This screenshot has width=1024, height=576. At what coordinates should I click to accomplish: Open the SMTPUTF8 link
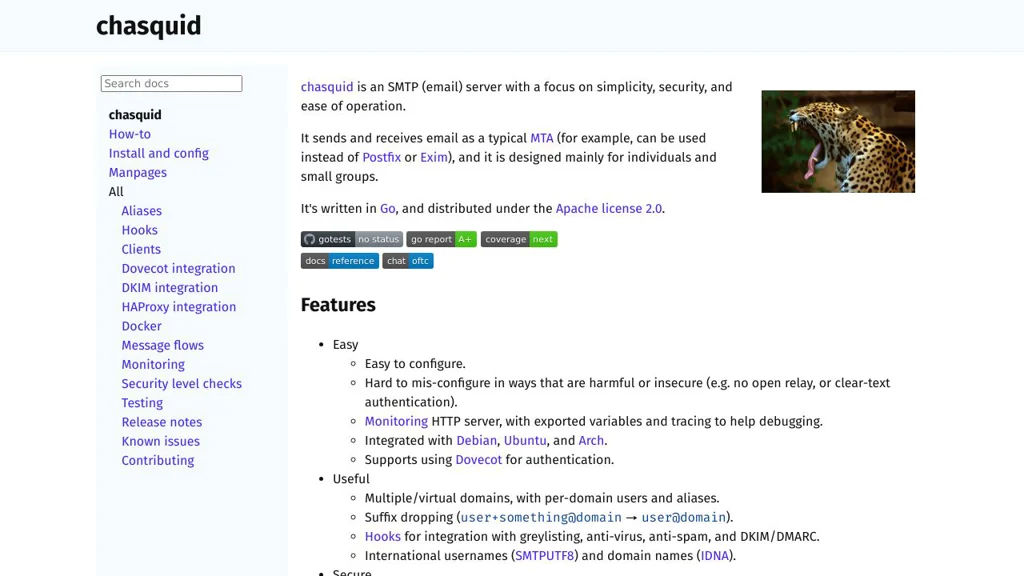point(545,556)
